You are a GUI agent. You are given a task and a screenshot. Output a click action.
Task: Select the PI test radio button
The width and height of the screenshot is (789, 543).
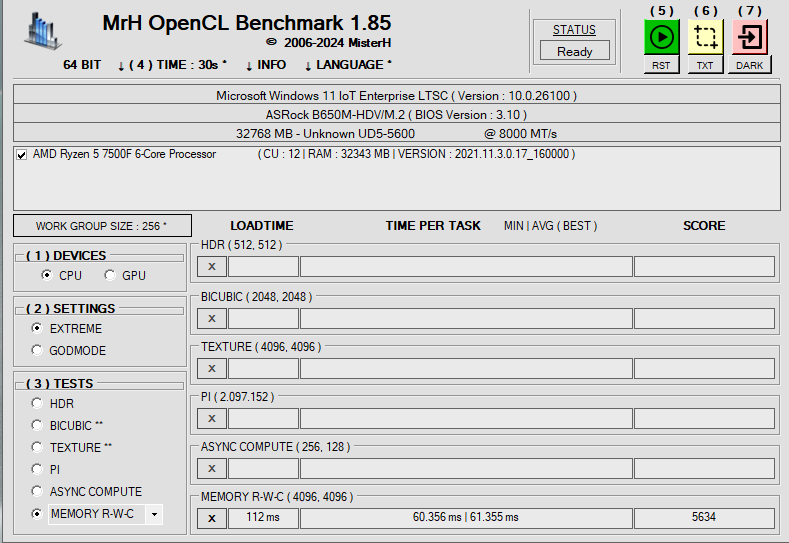click(37, 469)
